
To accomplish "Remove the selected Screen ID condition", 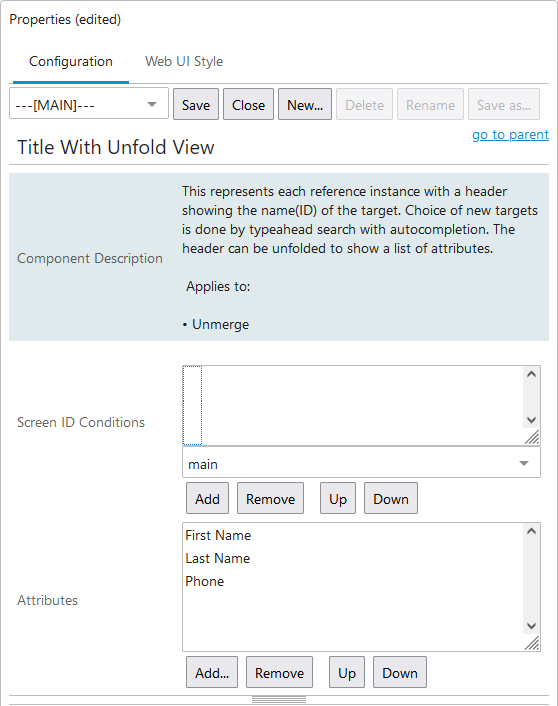I will 270,498.
